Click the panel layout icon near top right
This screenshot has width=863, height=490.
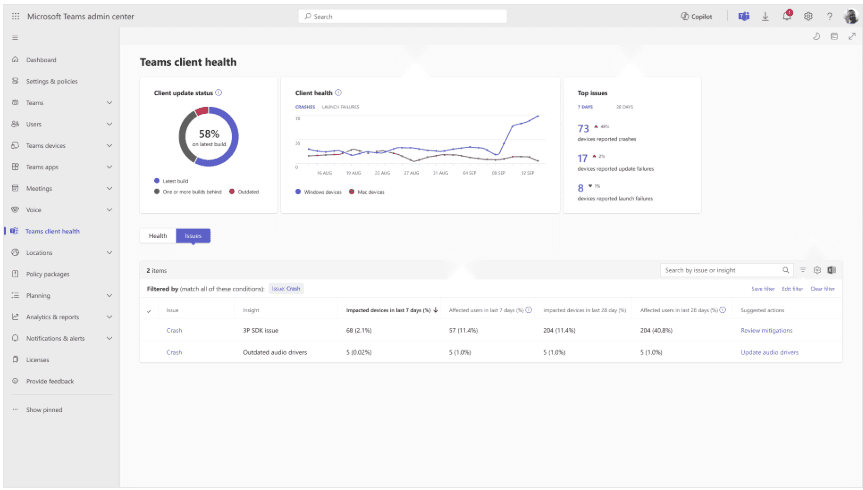click(834, 36)
